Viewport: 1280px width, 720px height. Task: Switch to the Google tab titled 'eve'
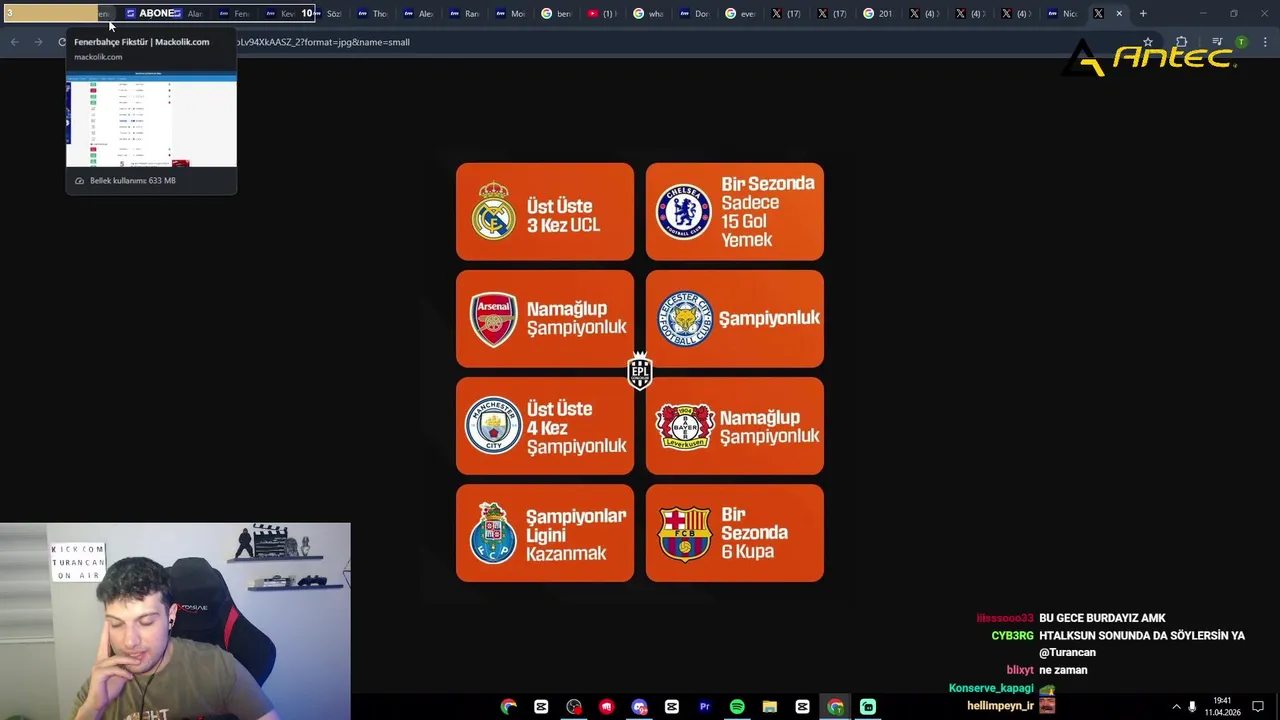click(741, 14)
